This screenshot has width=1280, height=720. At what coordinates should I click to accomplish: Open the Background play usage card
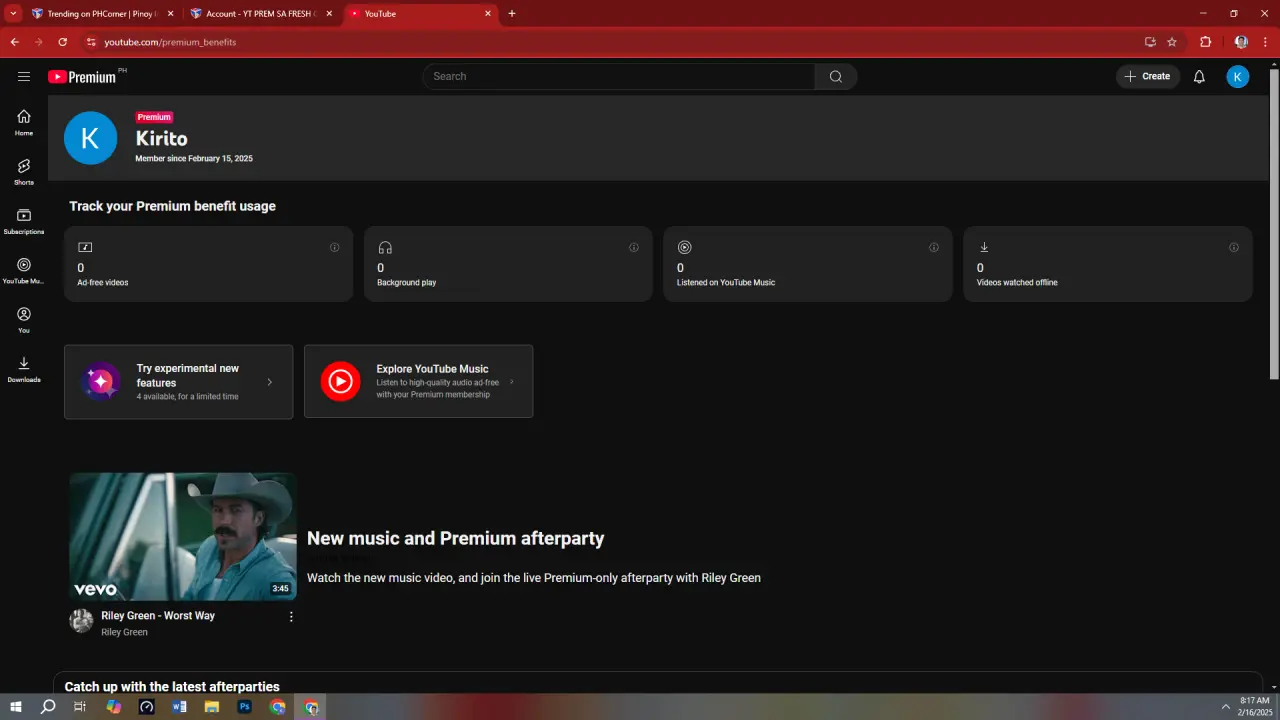[508, 264]
